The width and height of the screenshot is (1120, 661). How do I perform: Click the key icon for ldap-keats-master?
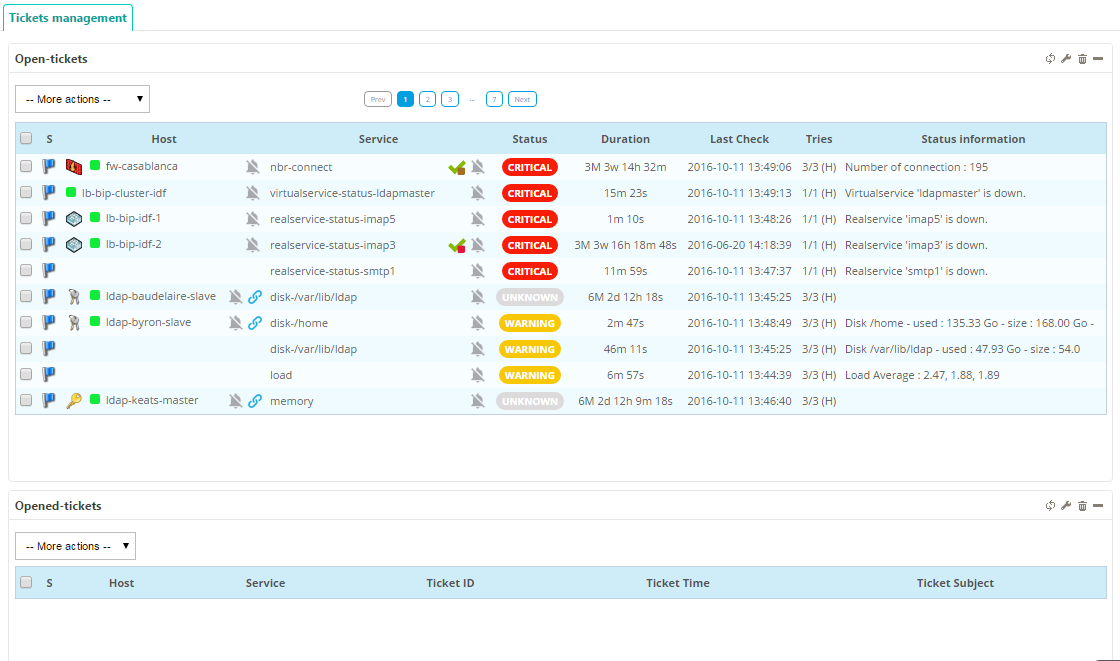(73, 401)
